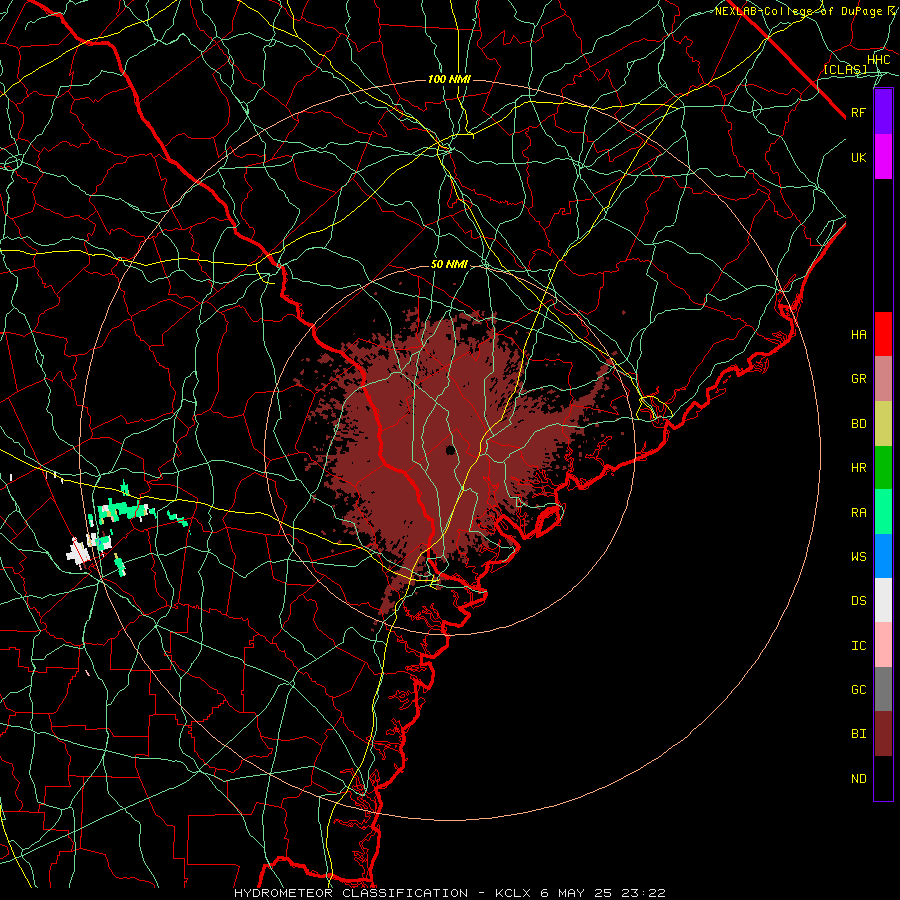Click the GC legend label

pyautogui.click(x=858, y=689)
